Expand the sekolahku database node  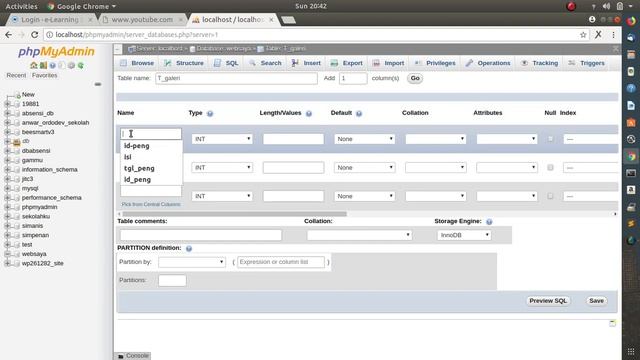pos(7,216)
